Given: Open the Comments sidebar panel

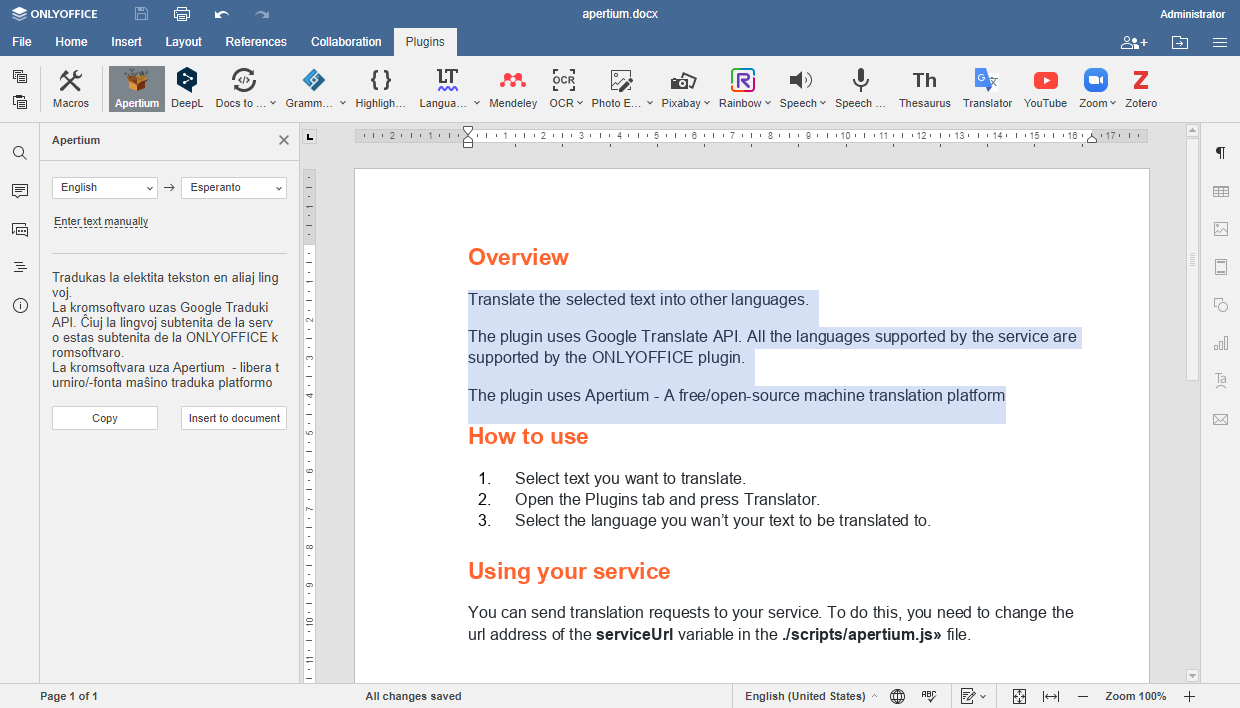Looking at the screenshot, I should pyautogui.click(x=19, y=191).
